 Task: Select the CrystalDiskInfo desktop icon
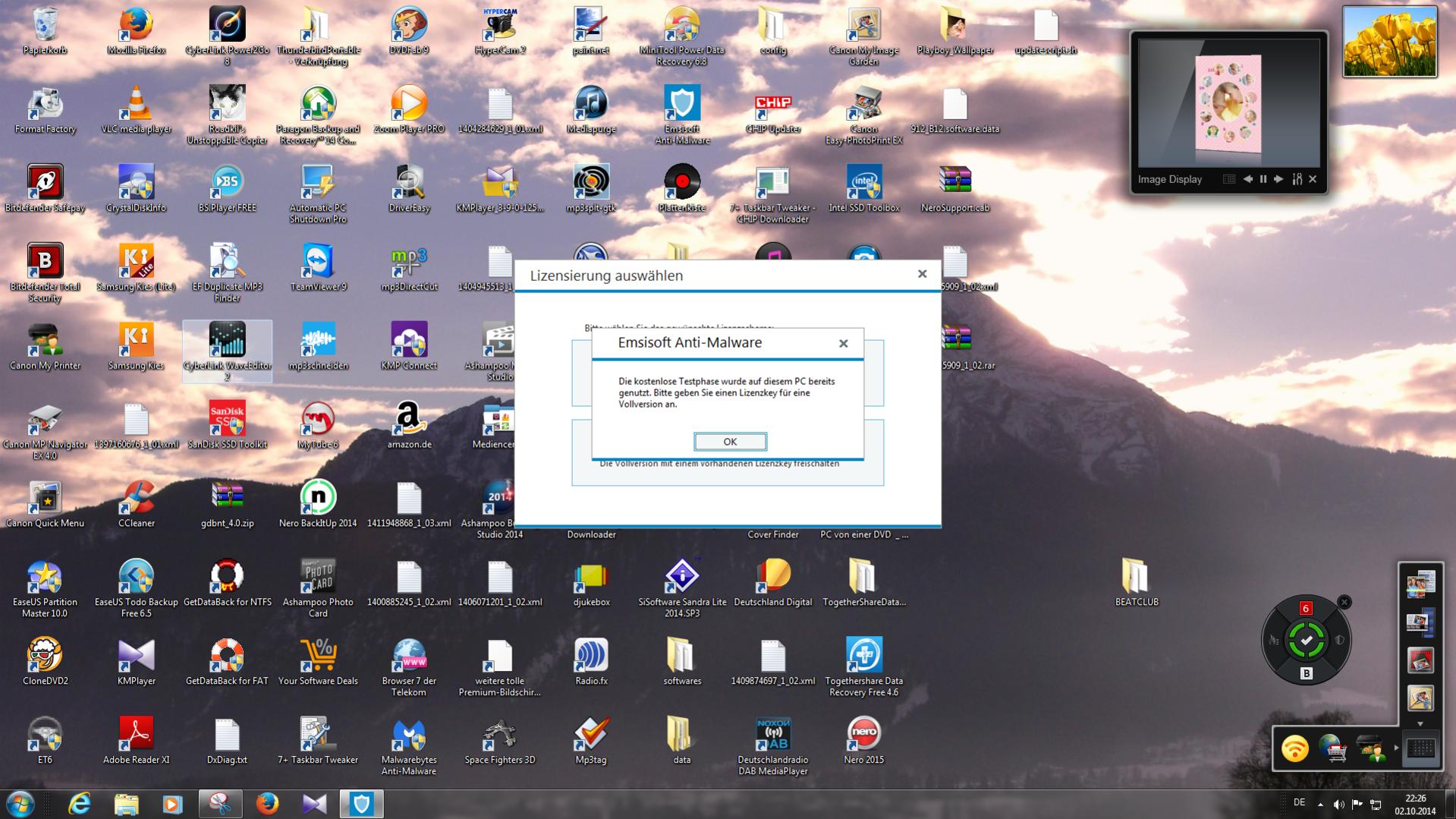click(x=137, y=189)
